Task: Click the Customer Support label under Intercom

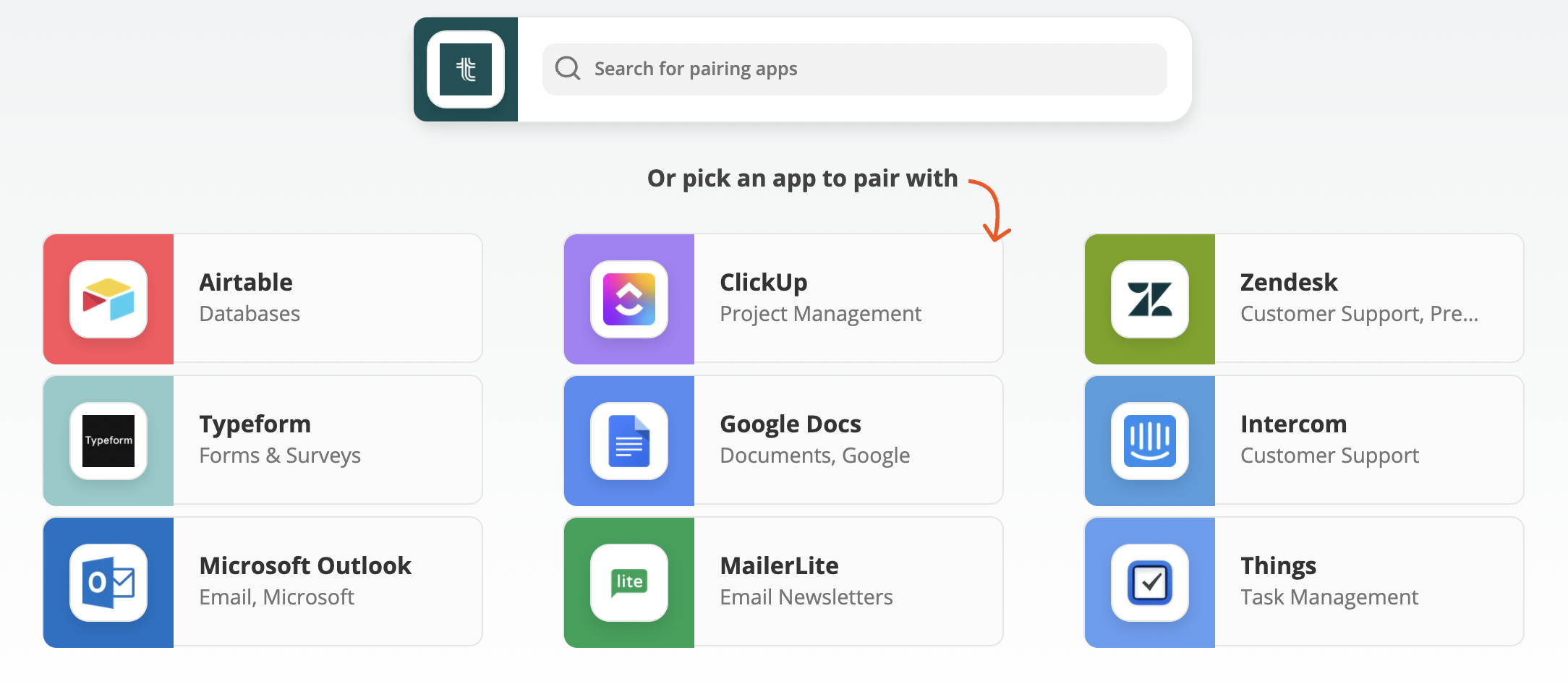Action: click(1330, 456)
